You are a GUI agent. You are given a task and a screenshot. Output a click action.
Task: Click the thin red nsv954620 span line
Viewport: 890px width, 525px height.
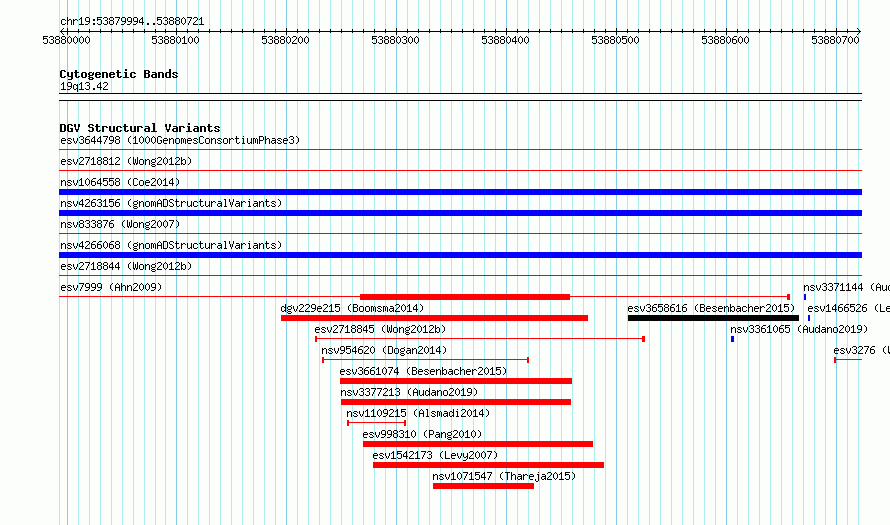pos(425,360)
